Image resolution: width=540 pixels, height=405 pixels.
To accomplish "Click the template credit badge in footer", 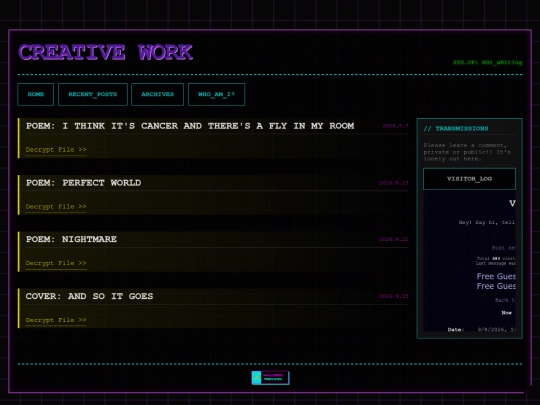I will point(270,378).
